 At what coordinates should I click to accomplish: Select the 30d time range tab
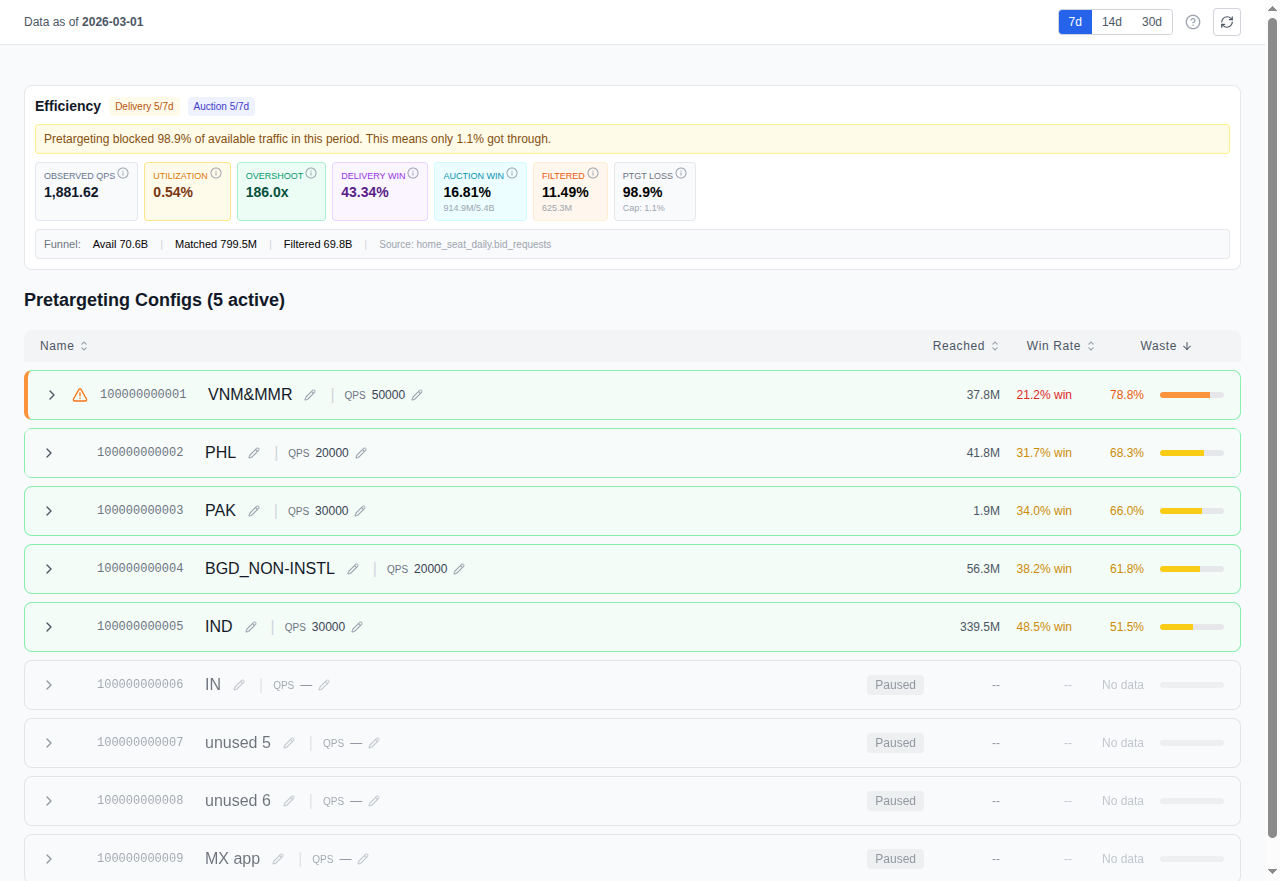(x=1151, y=21)
